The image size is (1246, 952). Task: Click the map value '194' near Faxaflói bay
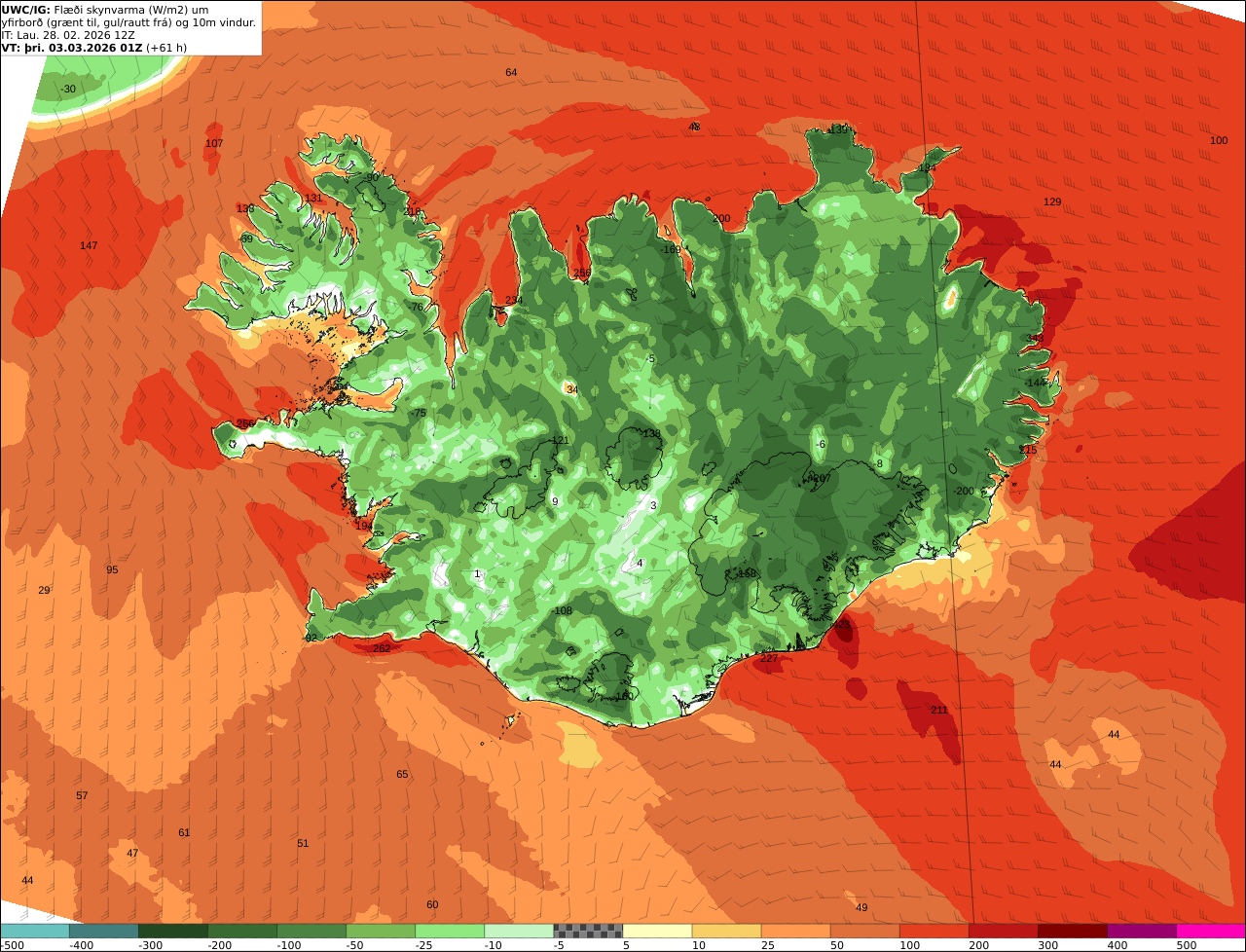click(363, 527)
